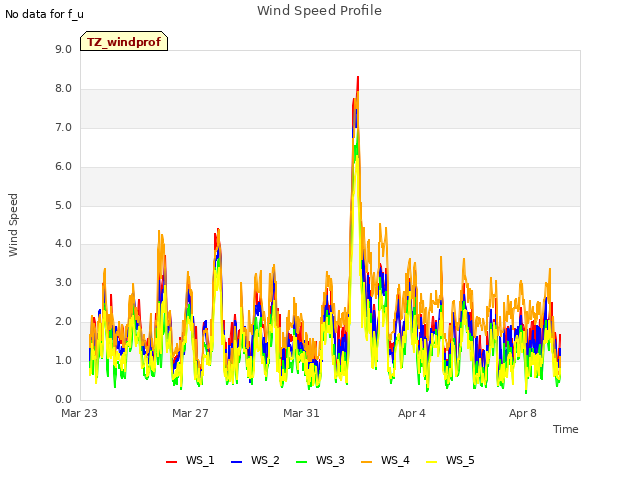
Task: Select the Wind Speed Profile chart title
Action: [x=320, y=11]
